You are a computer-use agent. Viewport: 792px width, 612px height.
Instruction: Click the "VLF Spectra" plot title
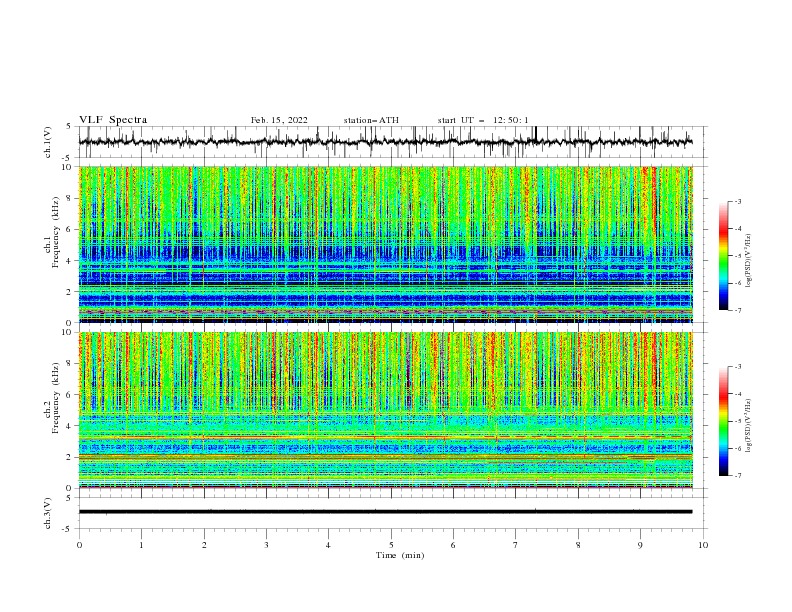[113, 120]
